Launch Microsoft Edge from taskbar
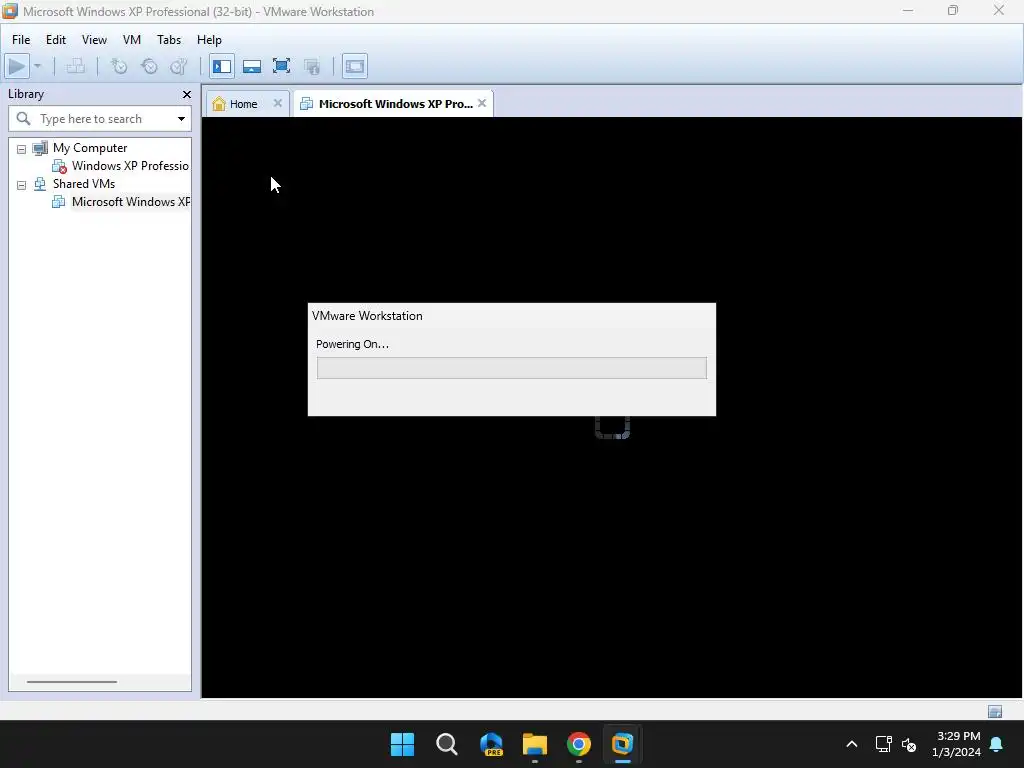The width and height of the screenshot is (1024, 768). [x=491, y=744]
